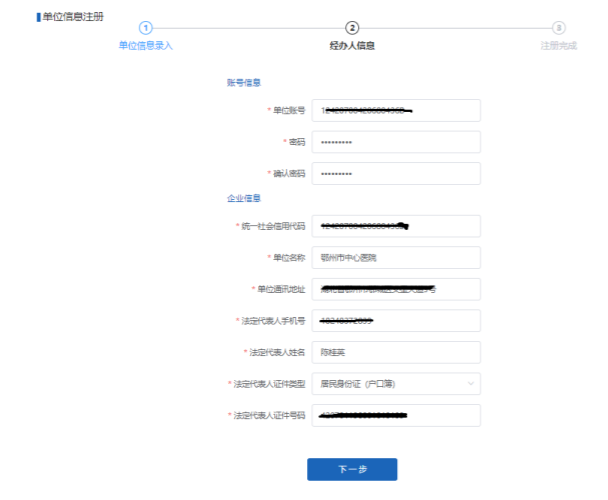The height and width of the screenshot is (500, 608).
Task: Click the step 2 circle icon
Action: pos(352,27)
